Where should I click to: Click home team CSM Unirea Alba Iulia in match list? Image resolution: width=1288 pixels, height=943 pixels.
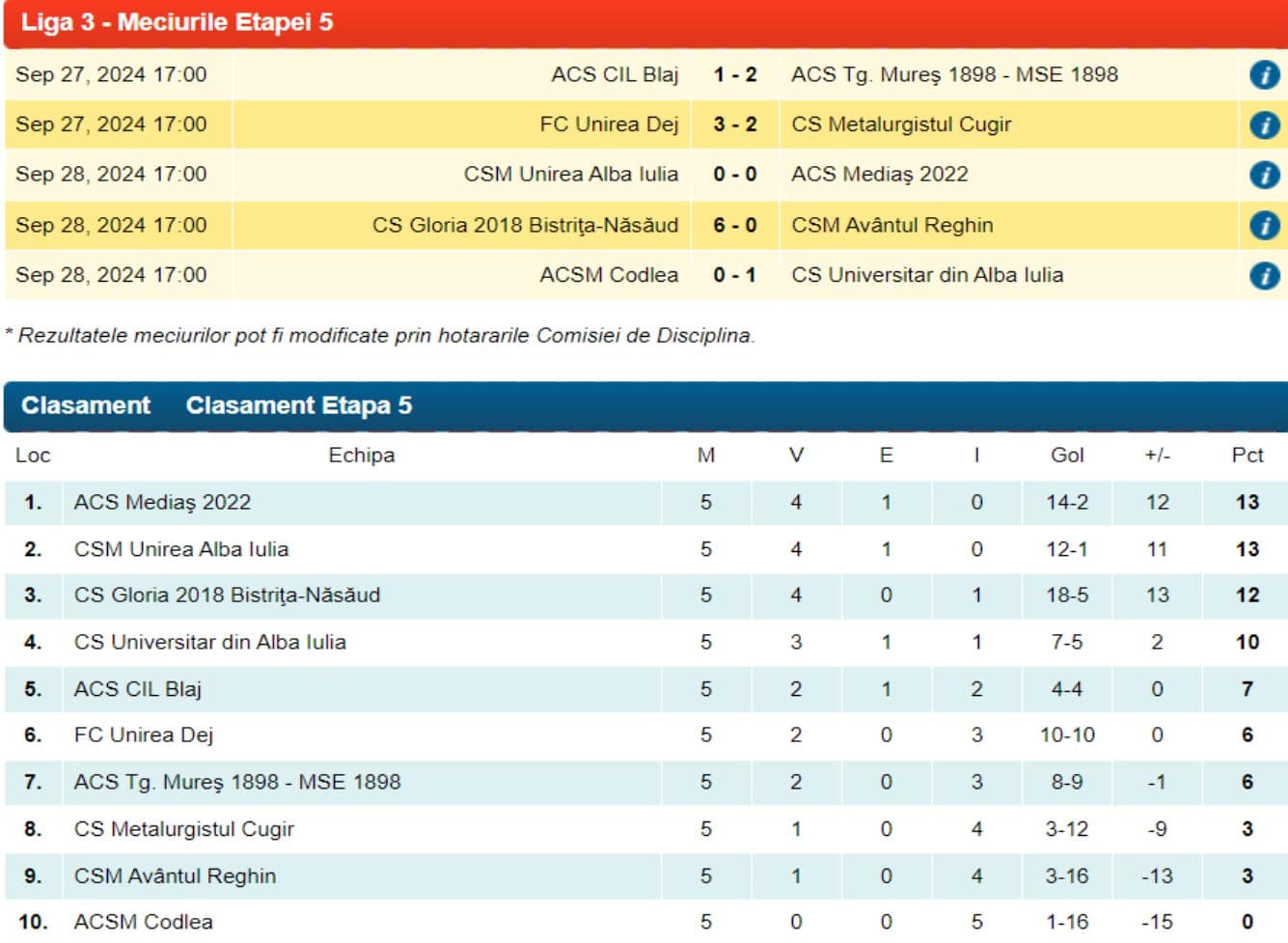click(571, 175)
